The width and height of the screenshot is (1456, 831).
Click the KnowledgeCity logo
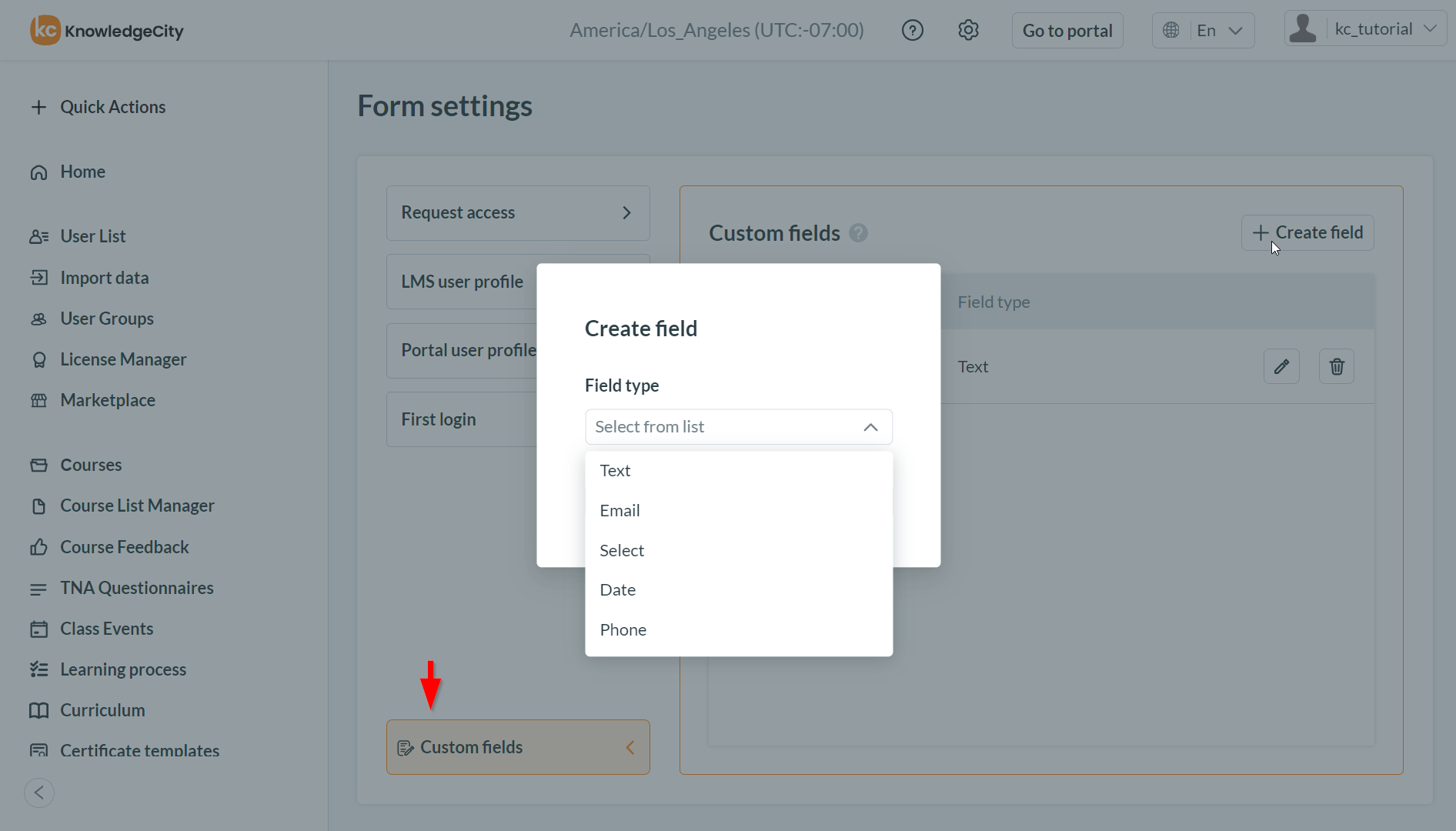click(107, 31)
